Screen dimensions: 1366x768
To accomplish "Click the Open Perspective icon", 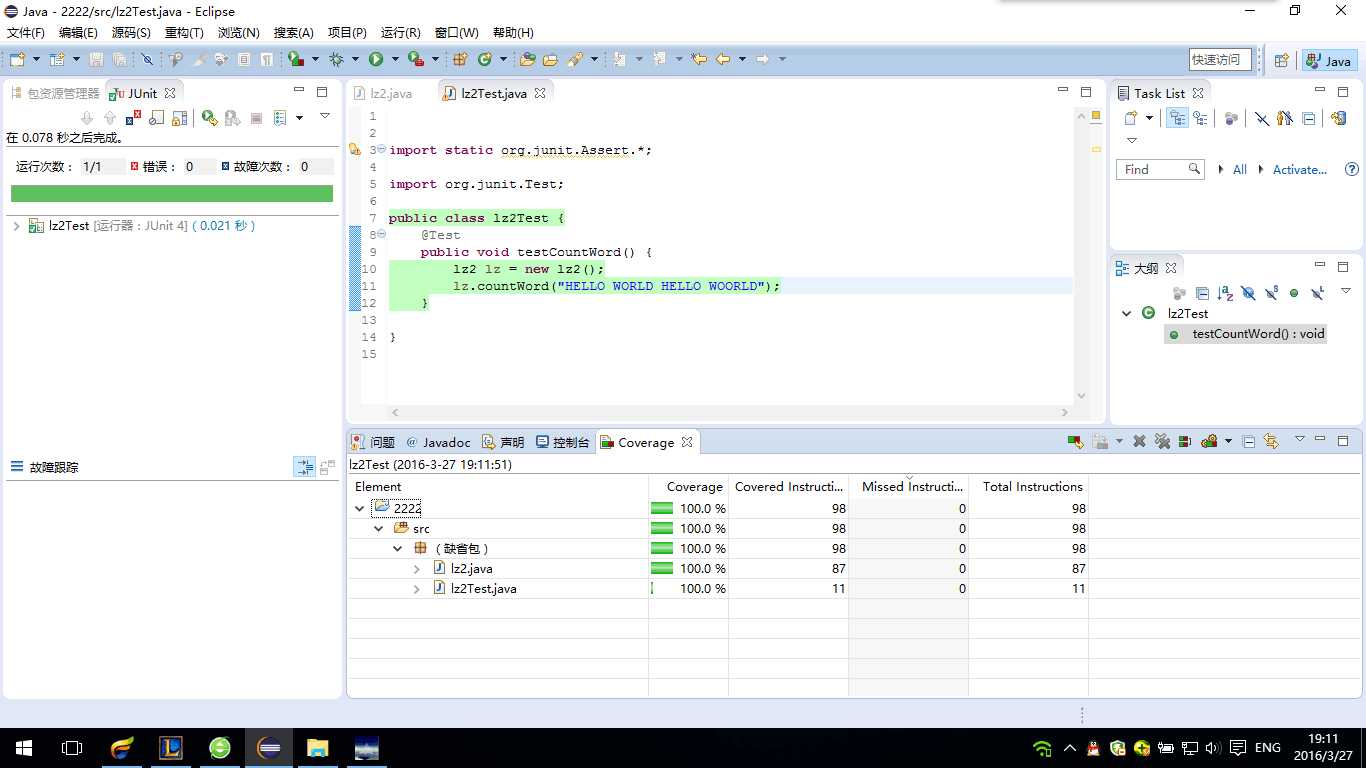I will tap(1281, 60).
